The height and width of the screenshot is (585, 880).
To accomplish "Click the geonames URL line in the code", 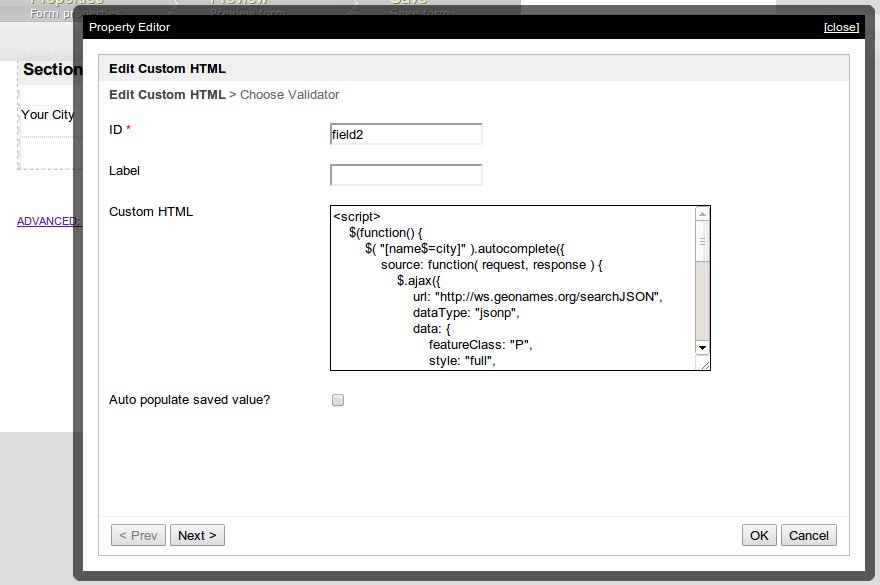I will (x=538, y=297).
